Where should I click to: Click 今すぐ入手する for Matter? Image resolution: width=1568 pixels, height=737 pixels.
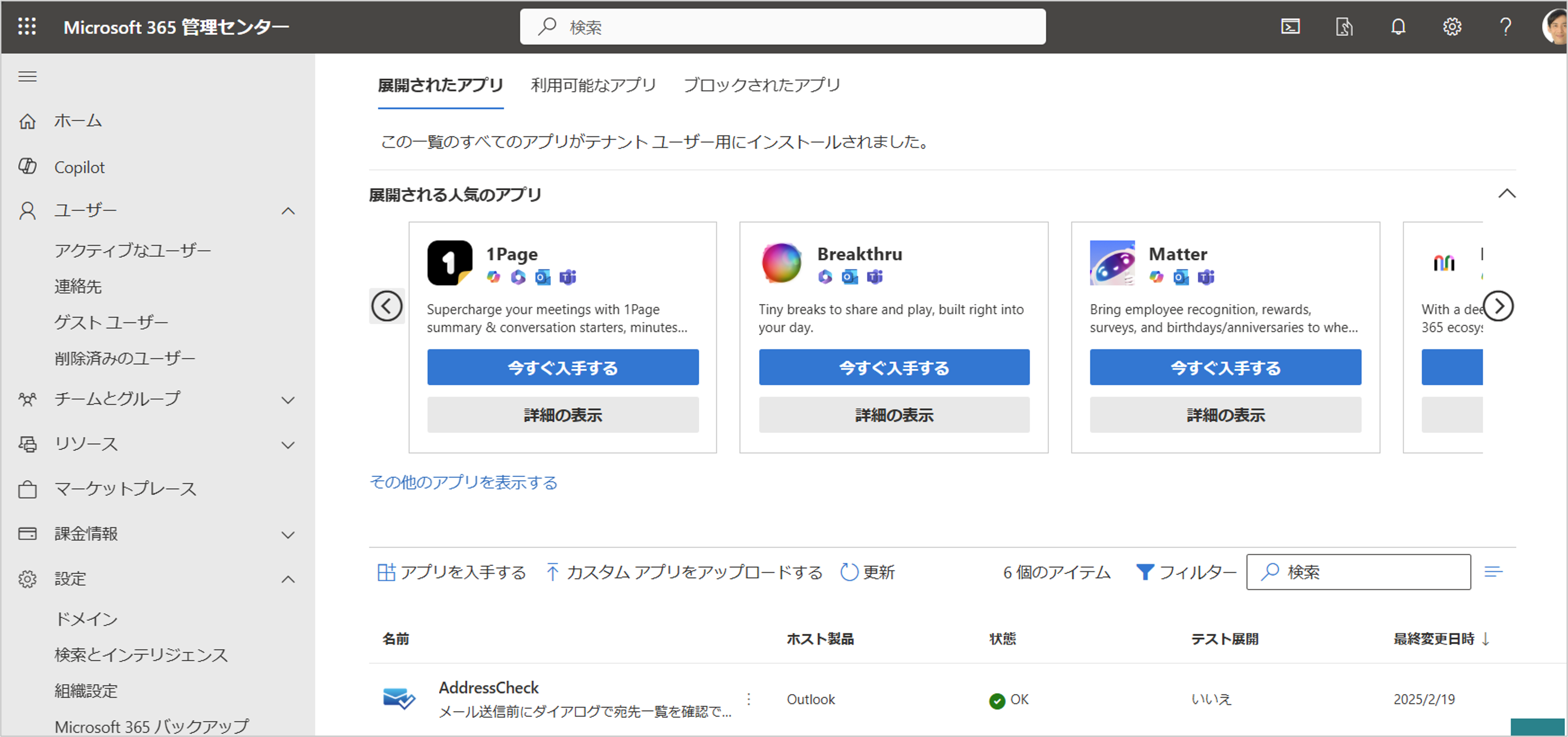[1225, 368]
